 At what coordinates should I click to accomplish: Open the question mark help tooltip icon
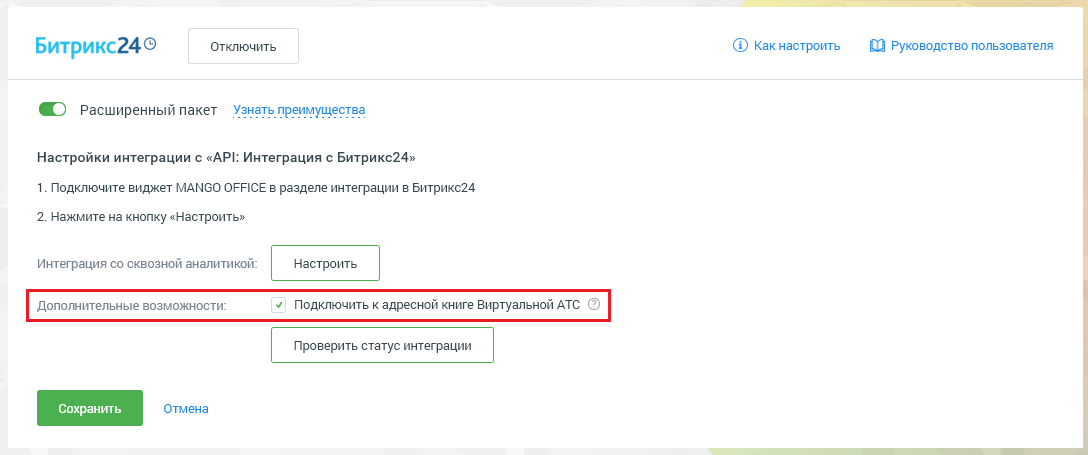click(x=593, y=304)
